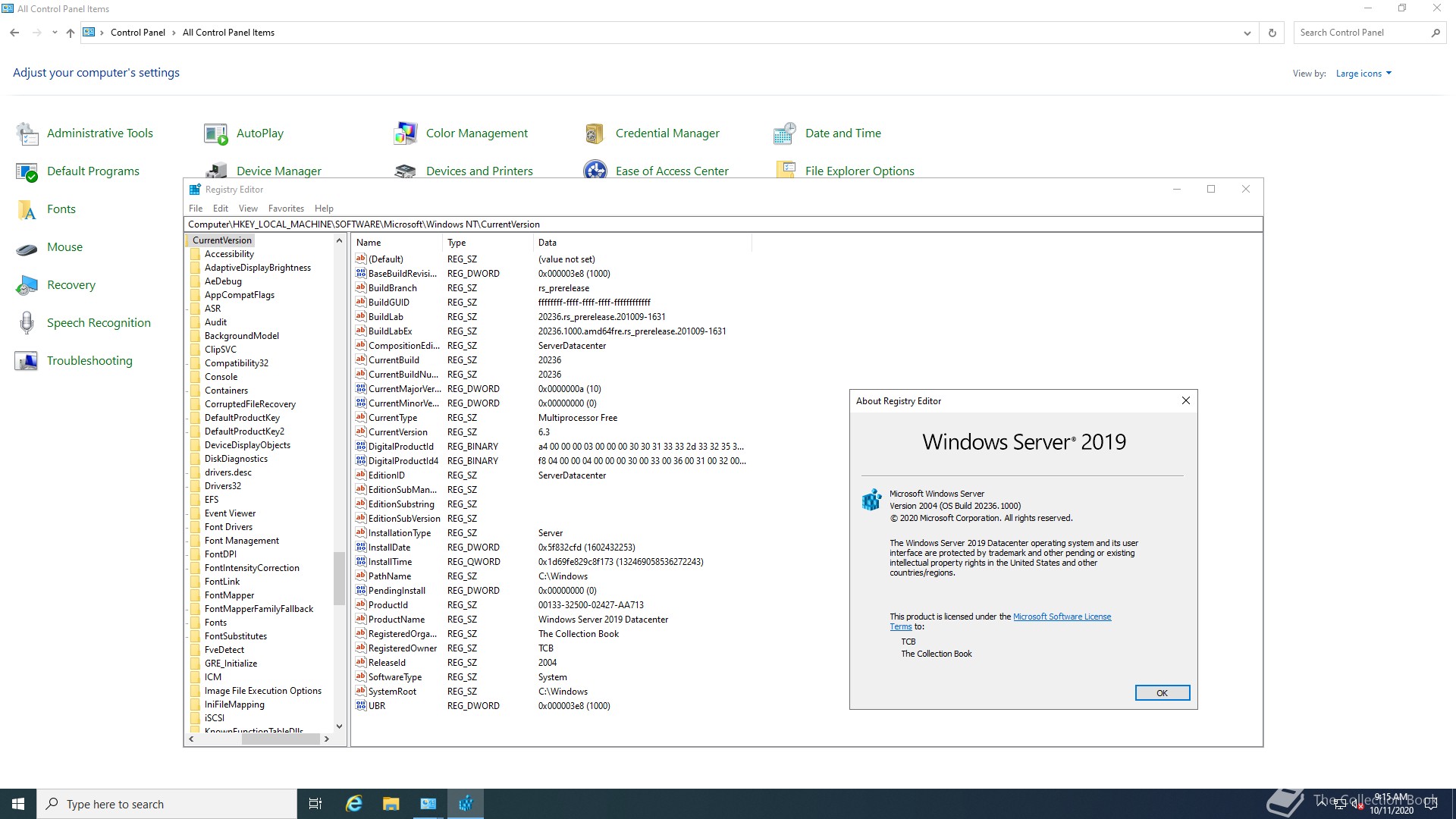Open Recovery icon in Control Panel
Screen dimensions: 1456x819
coord(27,285)
